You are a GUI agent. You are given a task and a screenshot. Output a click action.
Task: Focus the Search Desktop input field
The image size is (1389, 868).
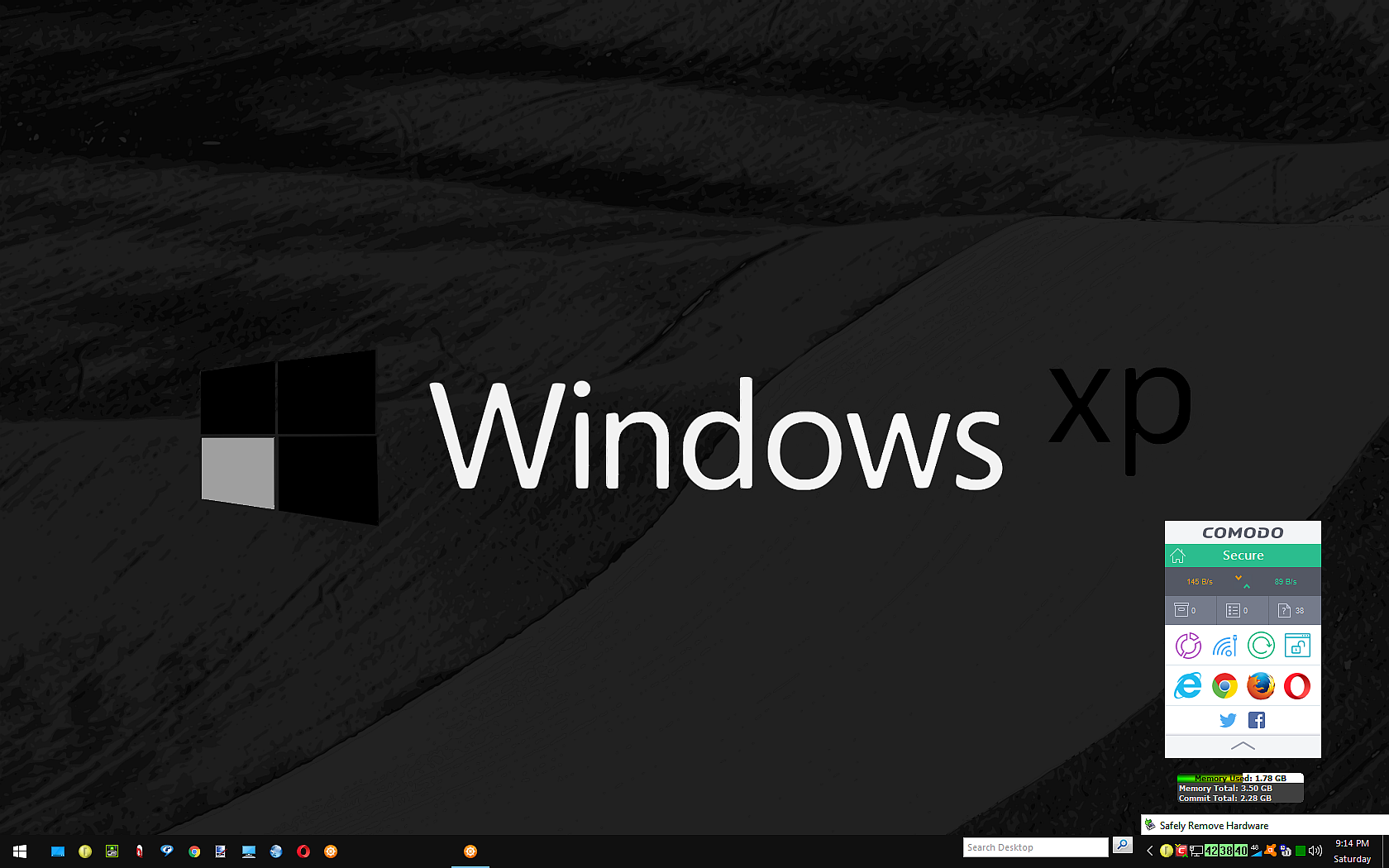[x=1035, y=847]
